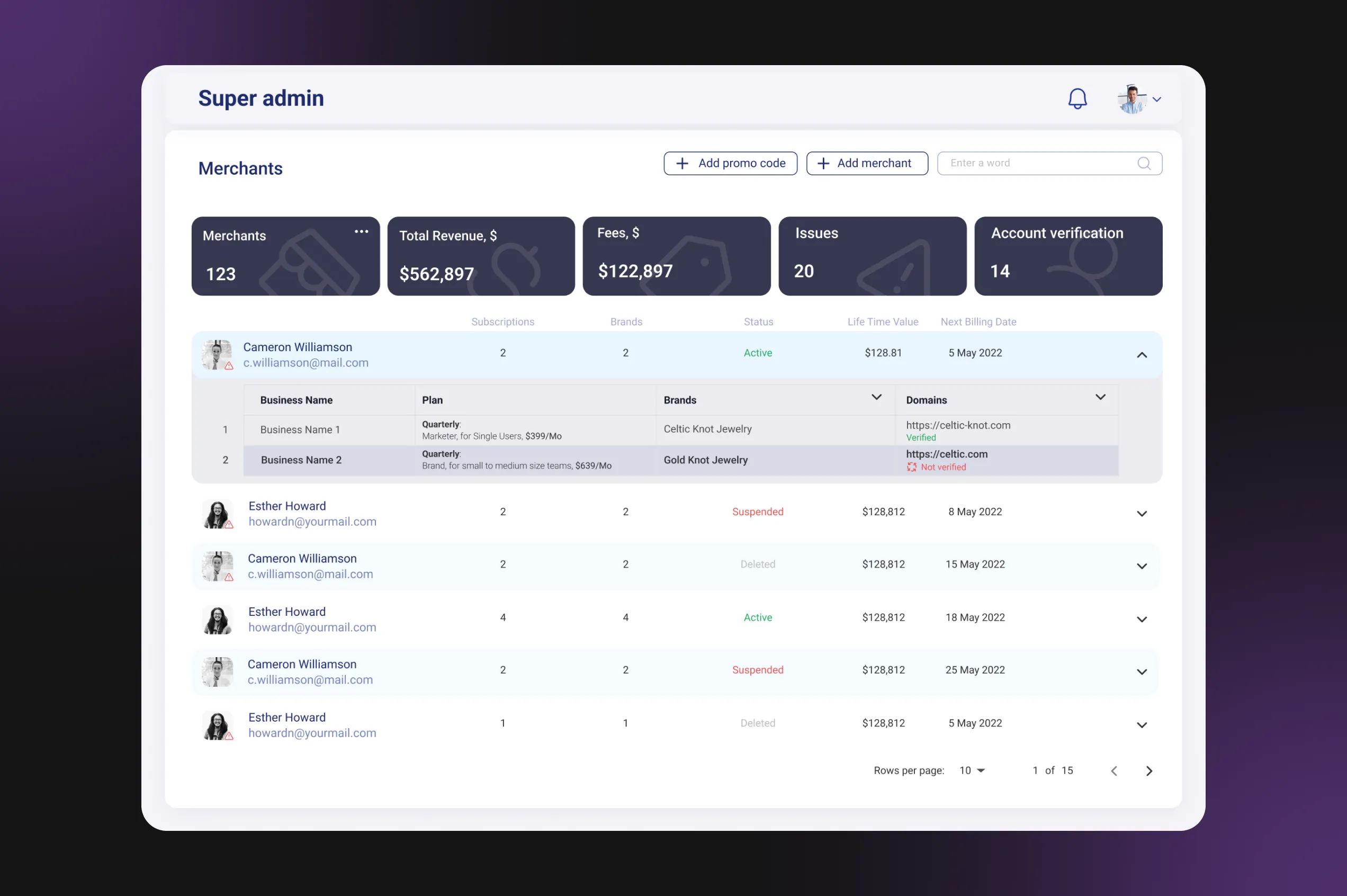Open the Domains column dropdown
Screen dimensions: 1347x896
(1100, 397)
